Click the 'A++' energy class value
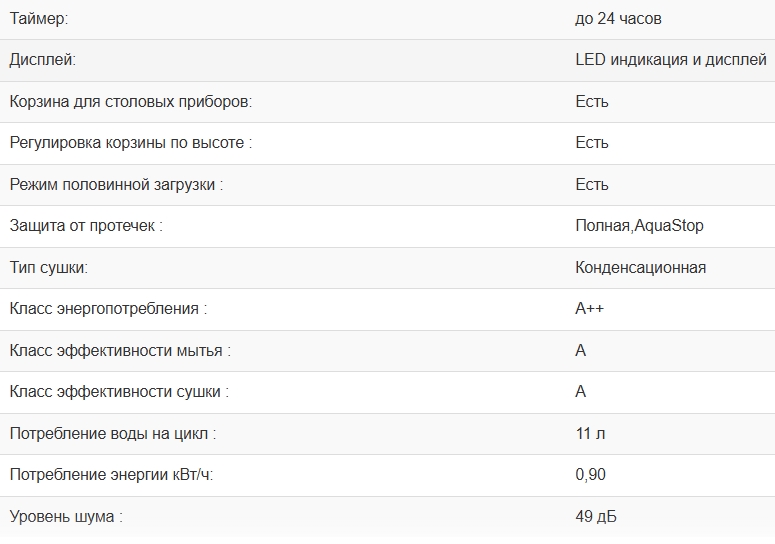 coord(589,309)
